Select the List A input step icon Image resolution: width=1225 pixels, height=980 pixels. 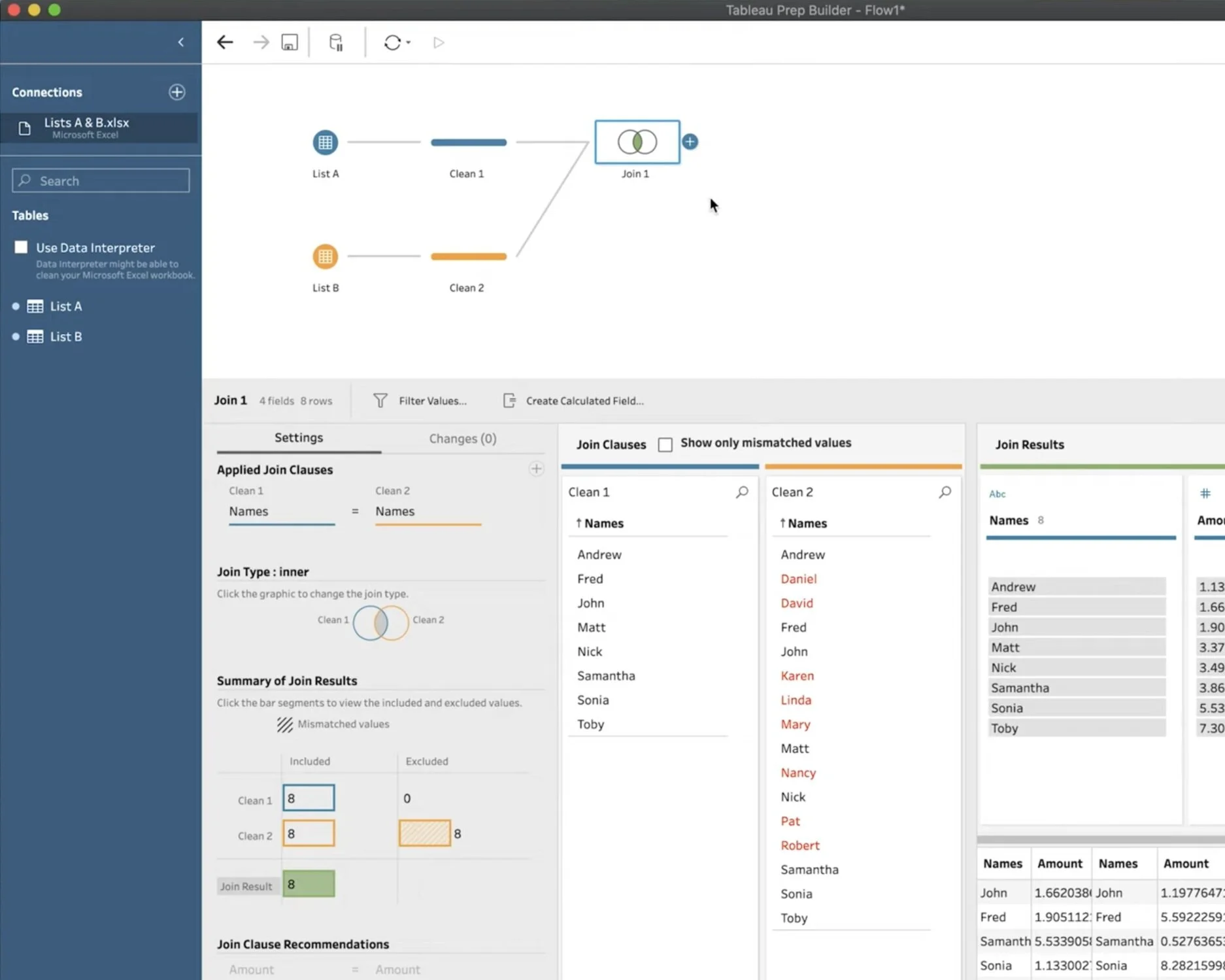[325, 142]
